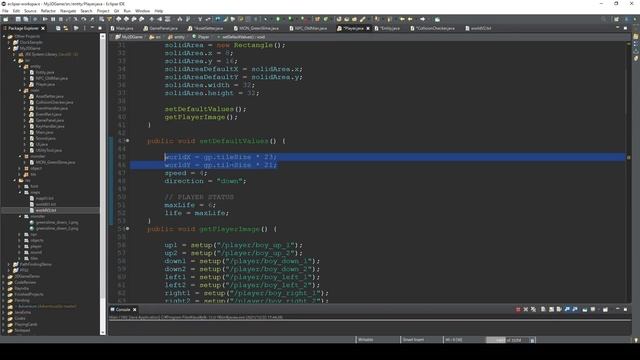Switch to the MON_GreenSlime.java tab
Viewport: 640px width, 360px height.
click(x=256, y=28)
